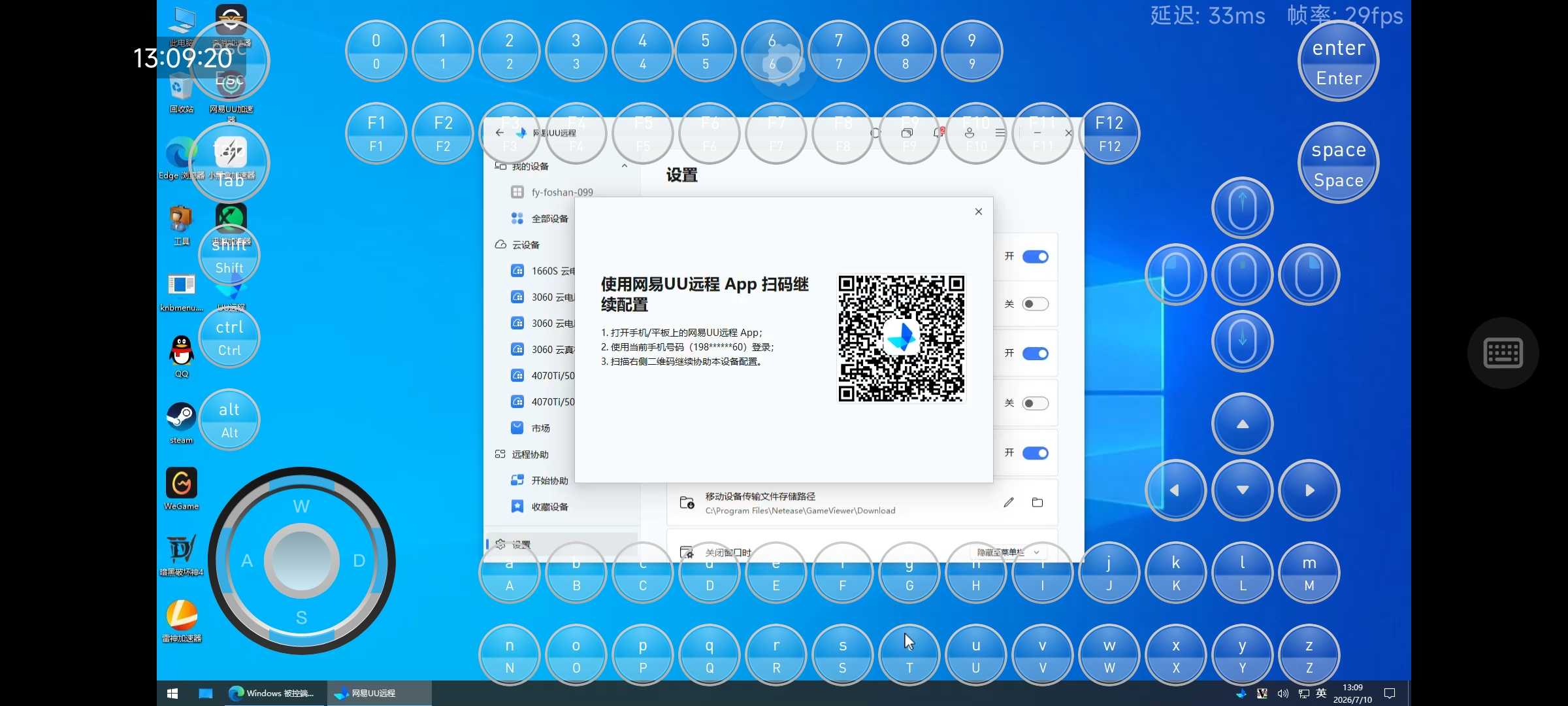Turn off the third settings switch from top
Image resolution: width=1568 pixels, height=706 pixels.
pyautogui.click(x=1036, y=354)
